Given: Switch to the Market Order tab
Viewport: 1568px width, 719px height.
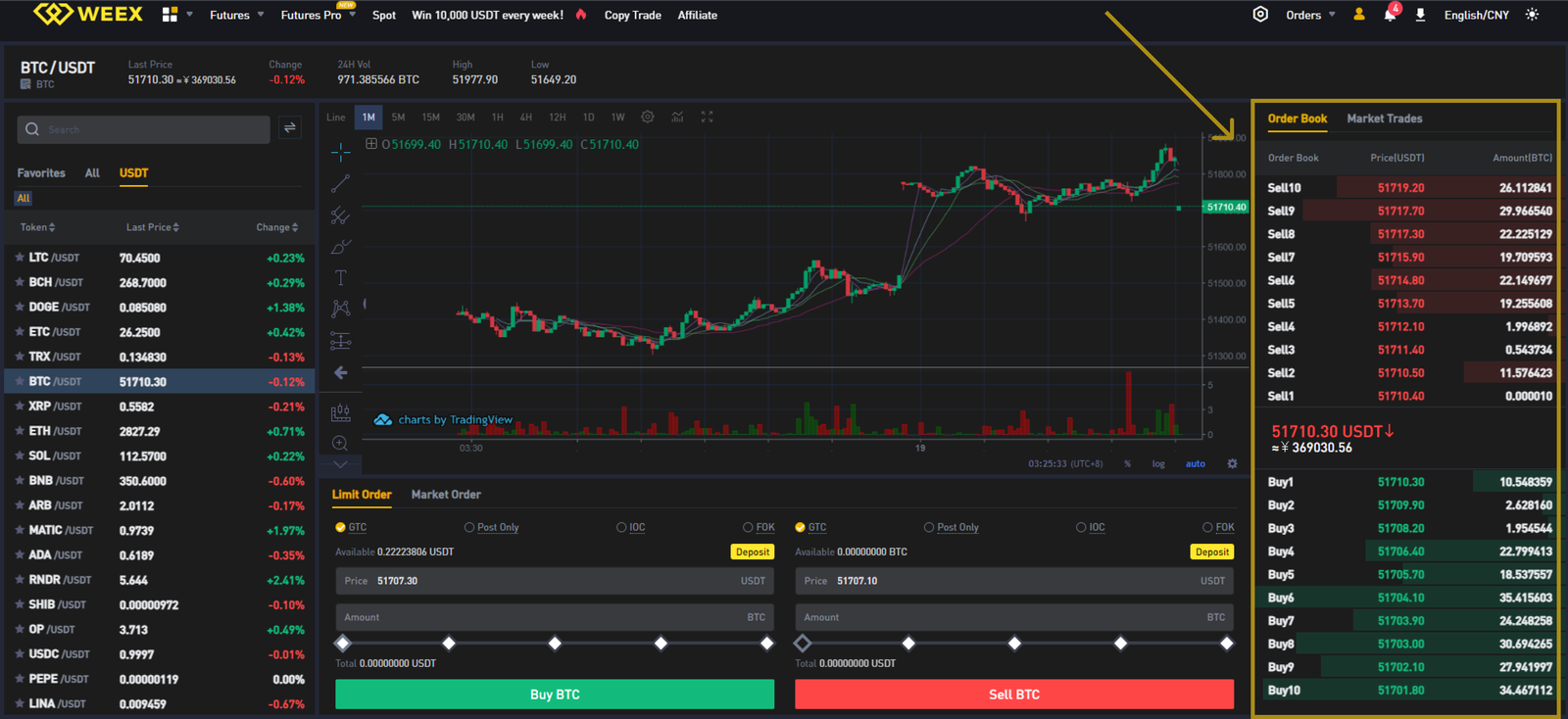Looking at the screenshot, I should point(446,495).
